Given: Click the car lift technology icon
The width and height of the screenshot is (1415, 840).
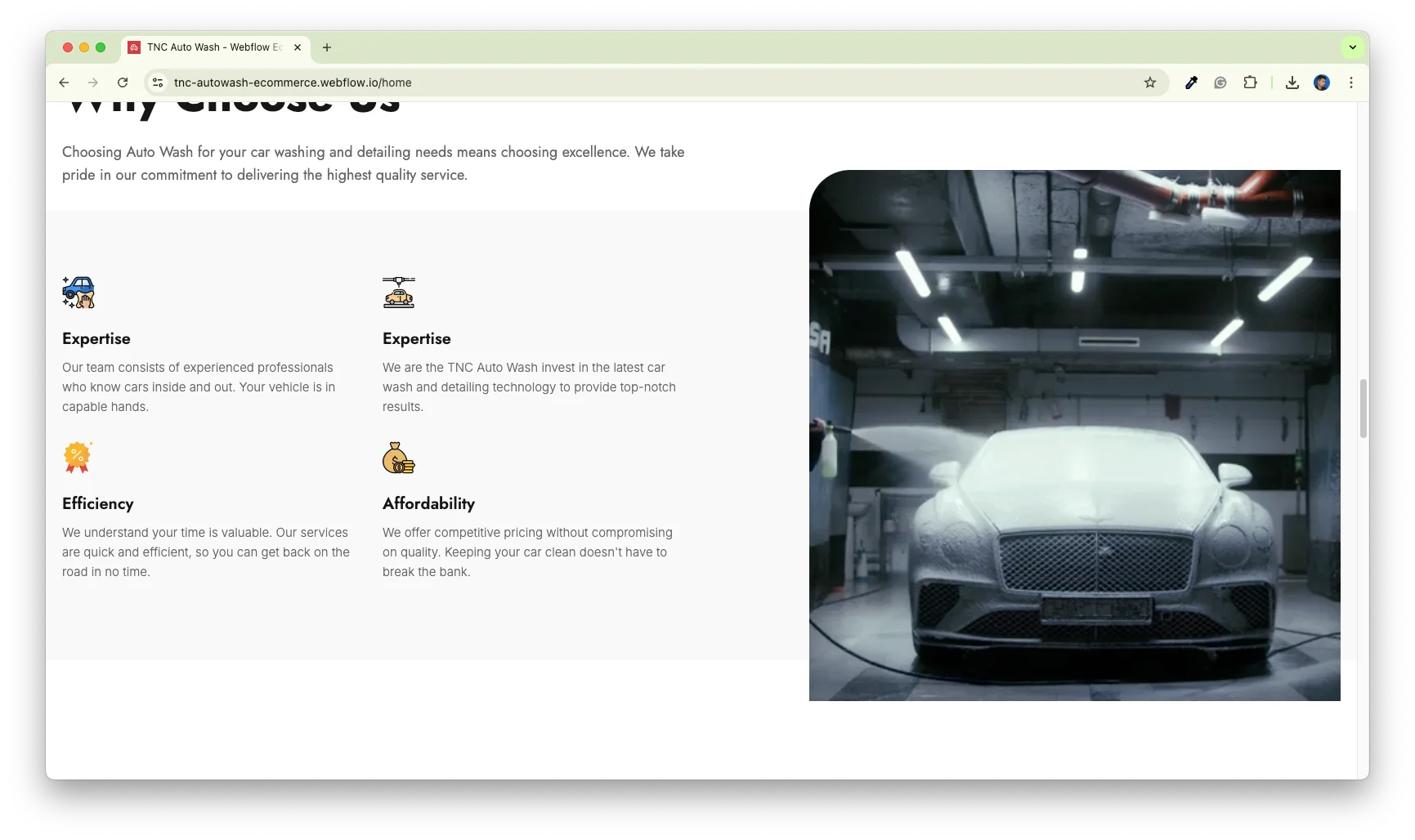Looking at the screenshot, I should click(x=399, y=293).
